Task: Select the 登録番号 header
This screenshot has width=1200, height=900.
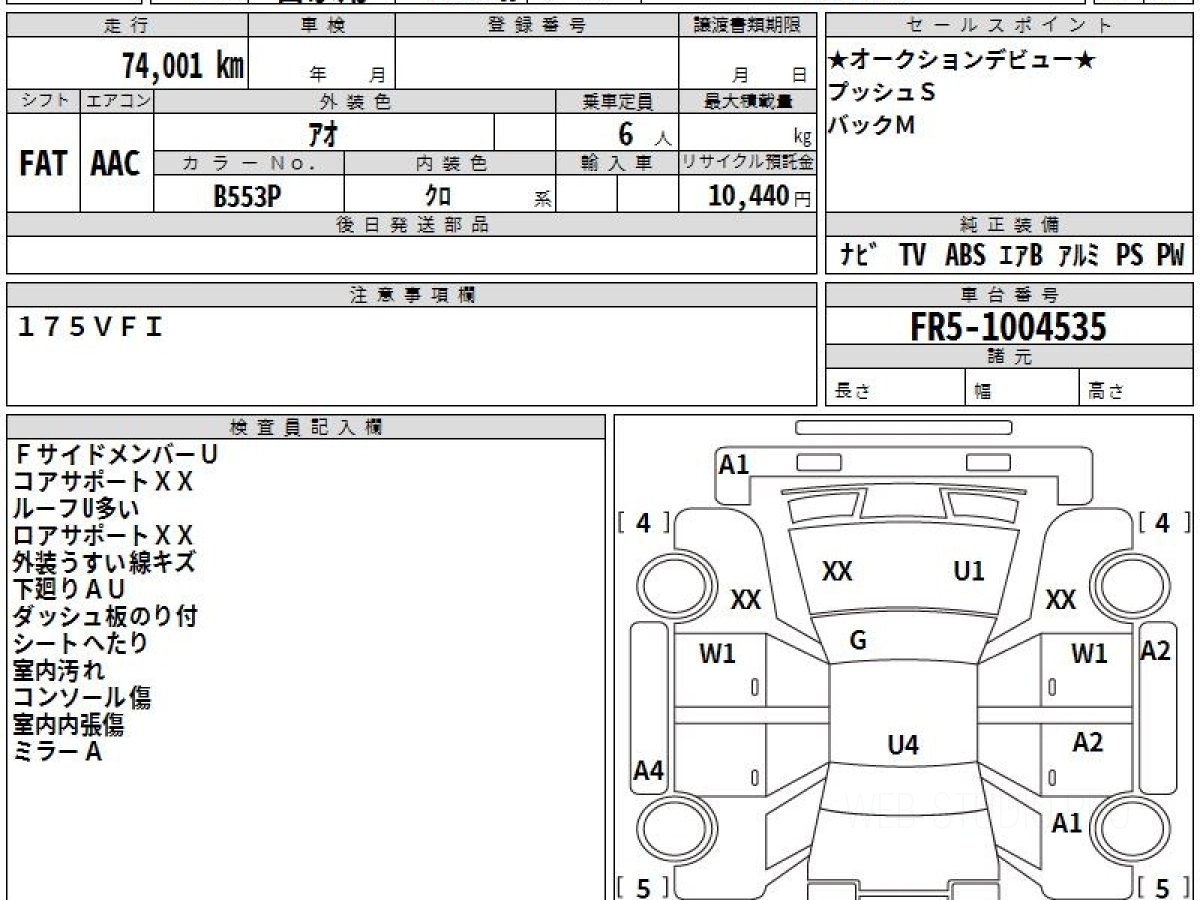Action: [x=537, y=26]
